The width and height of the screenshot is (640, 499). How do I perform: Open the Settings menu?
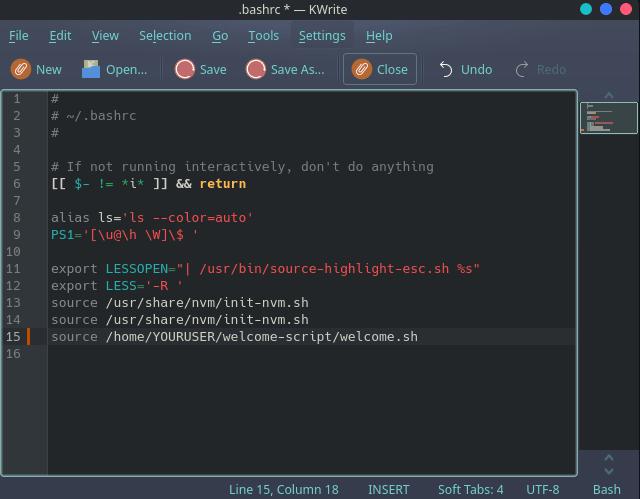pos(322,36)
